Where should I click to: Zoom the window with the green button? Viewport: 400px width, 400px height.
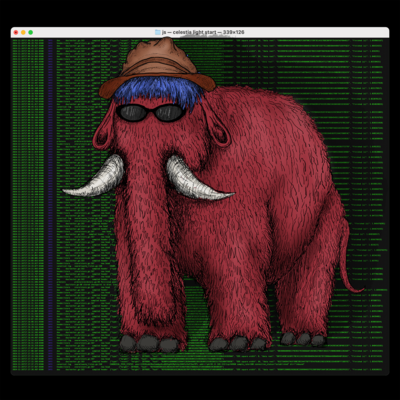[x=31, y=32]
